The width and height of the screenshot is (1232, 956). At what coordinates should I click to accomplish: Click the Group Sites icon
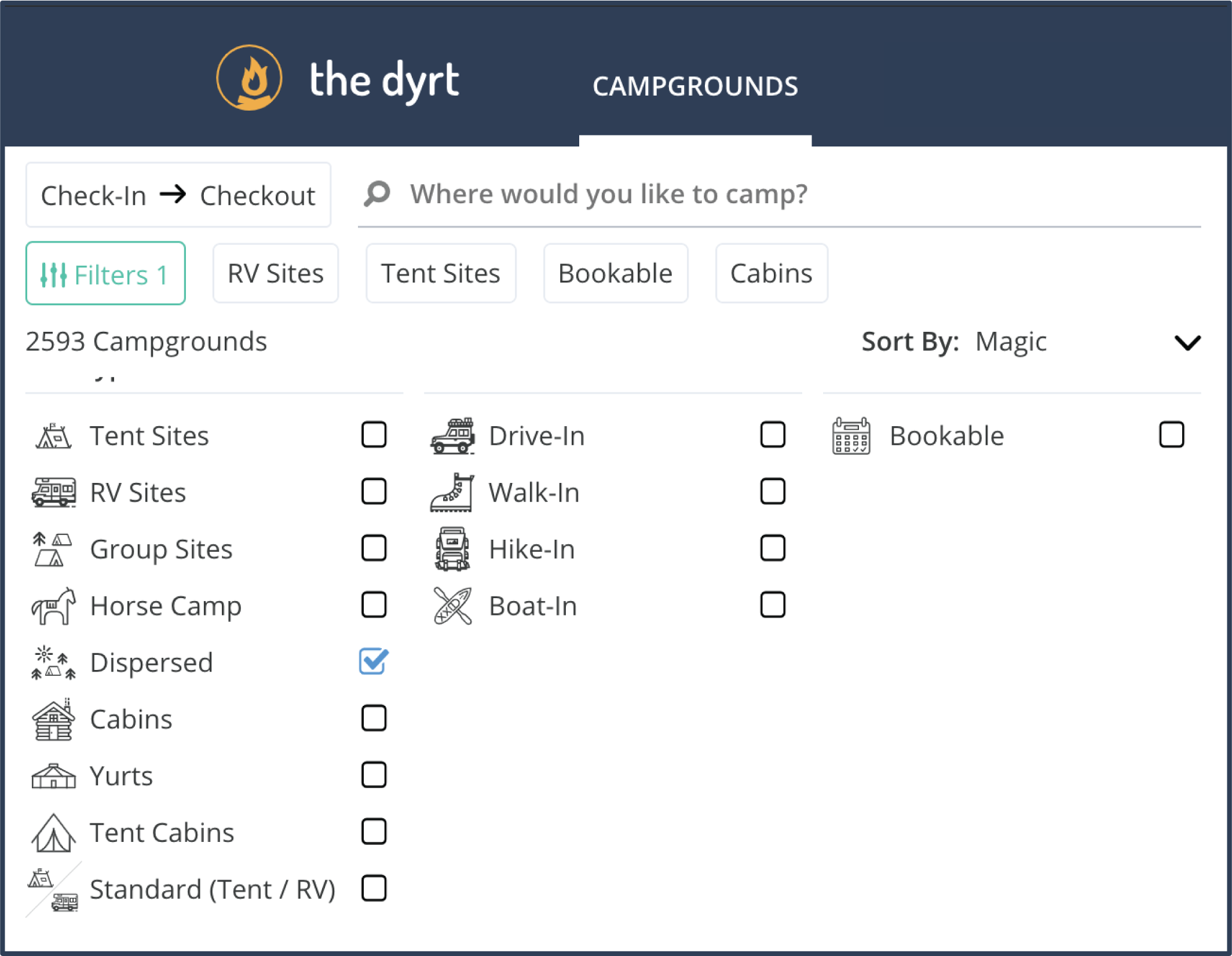[53, 549]
